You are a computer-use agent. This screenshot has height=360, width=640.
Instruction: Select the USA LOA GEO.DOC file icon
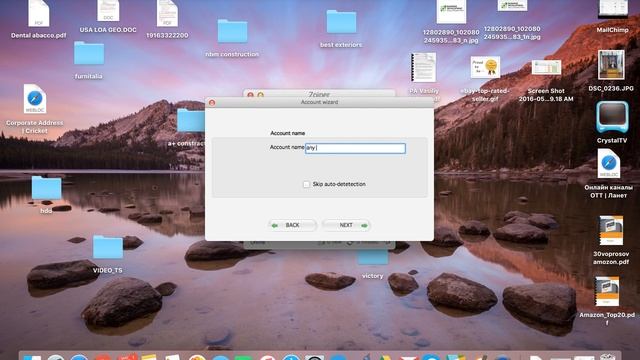[x=108, y=11]
